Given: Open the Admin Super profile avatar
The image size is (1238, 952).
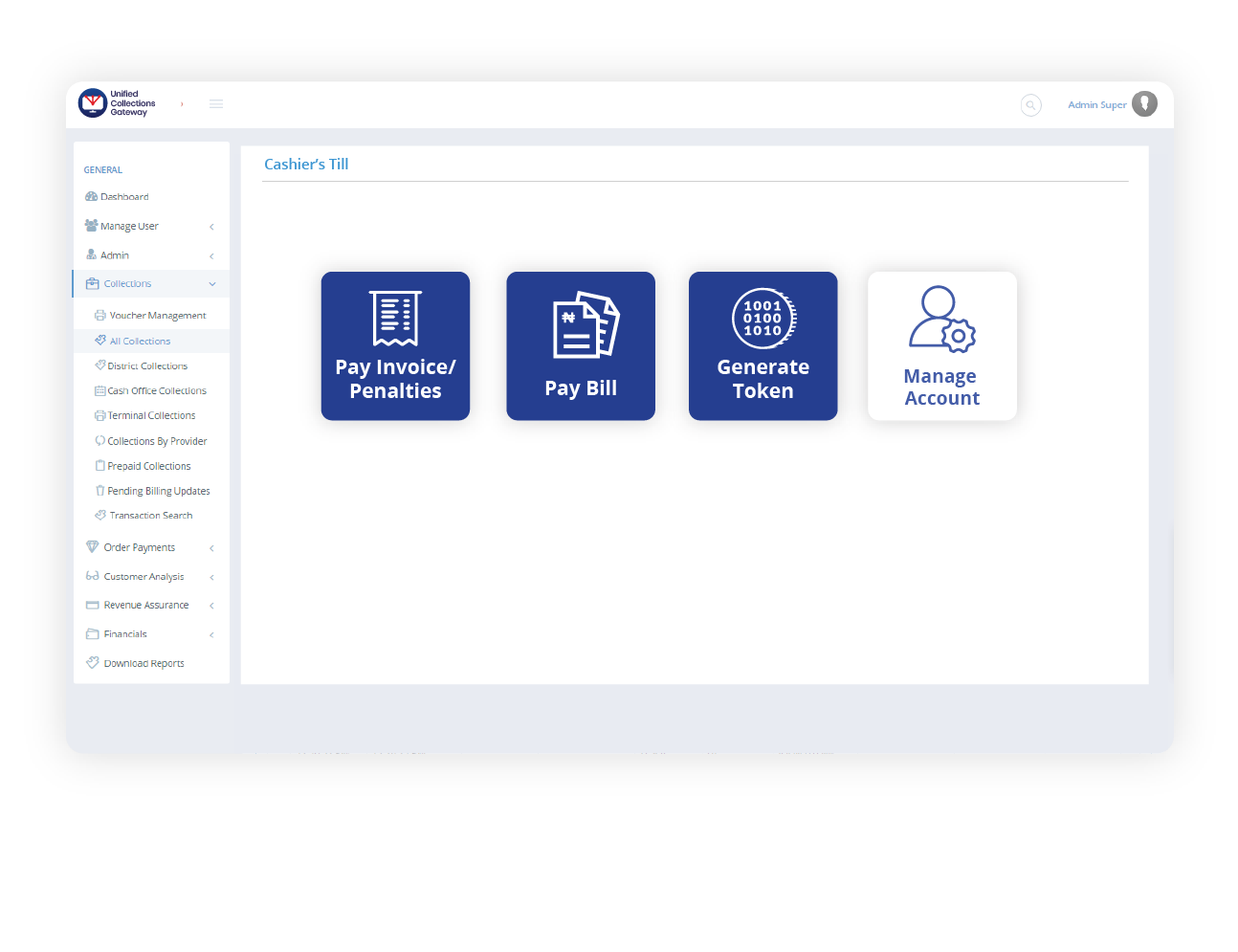Looking at the screenshot, I should [1144, 104].
